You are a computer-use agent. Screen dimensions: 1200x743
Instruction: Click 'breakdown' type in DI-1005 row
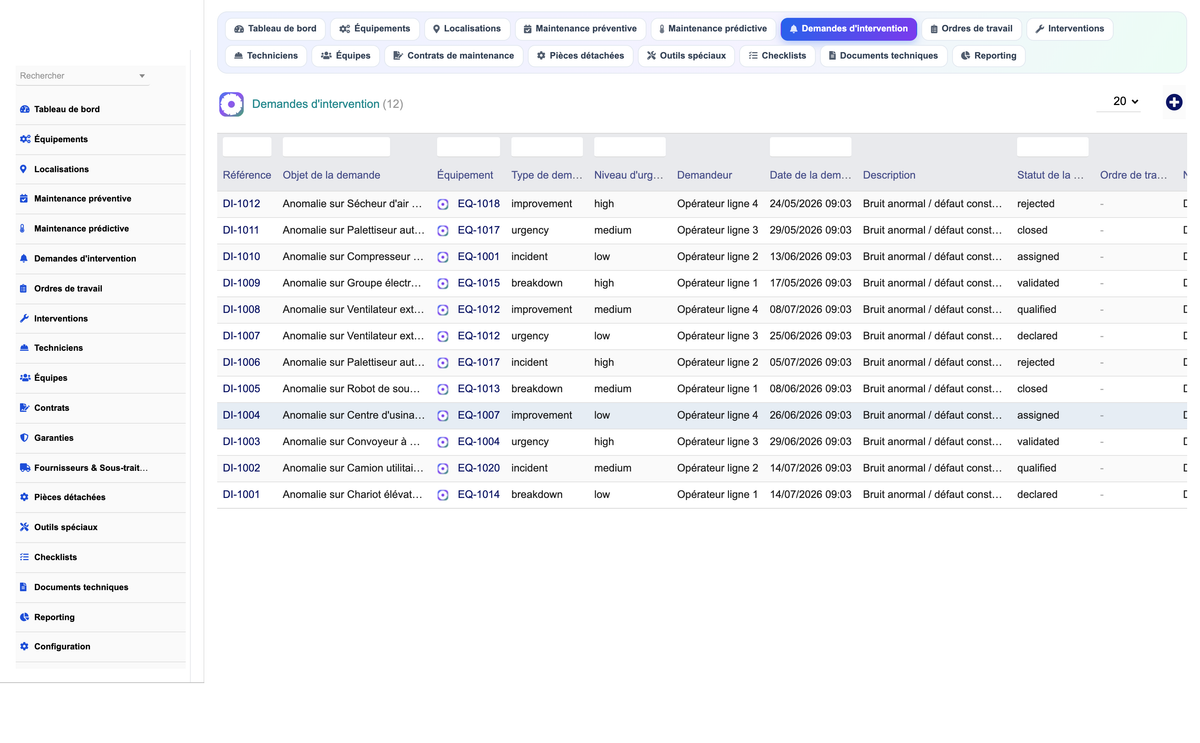click(x=537, y=389)
